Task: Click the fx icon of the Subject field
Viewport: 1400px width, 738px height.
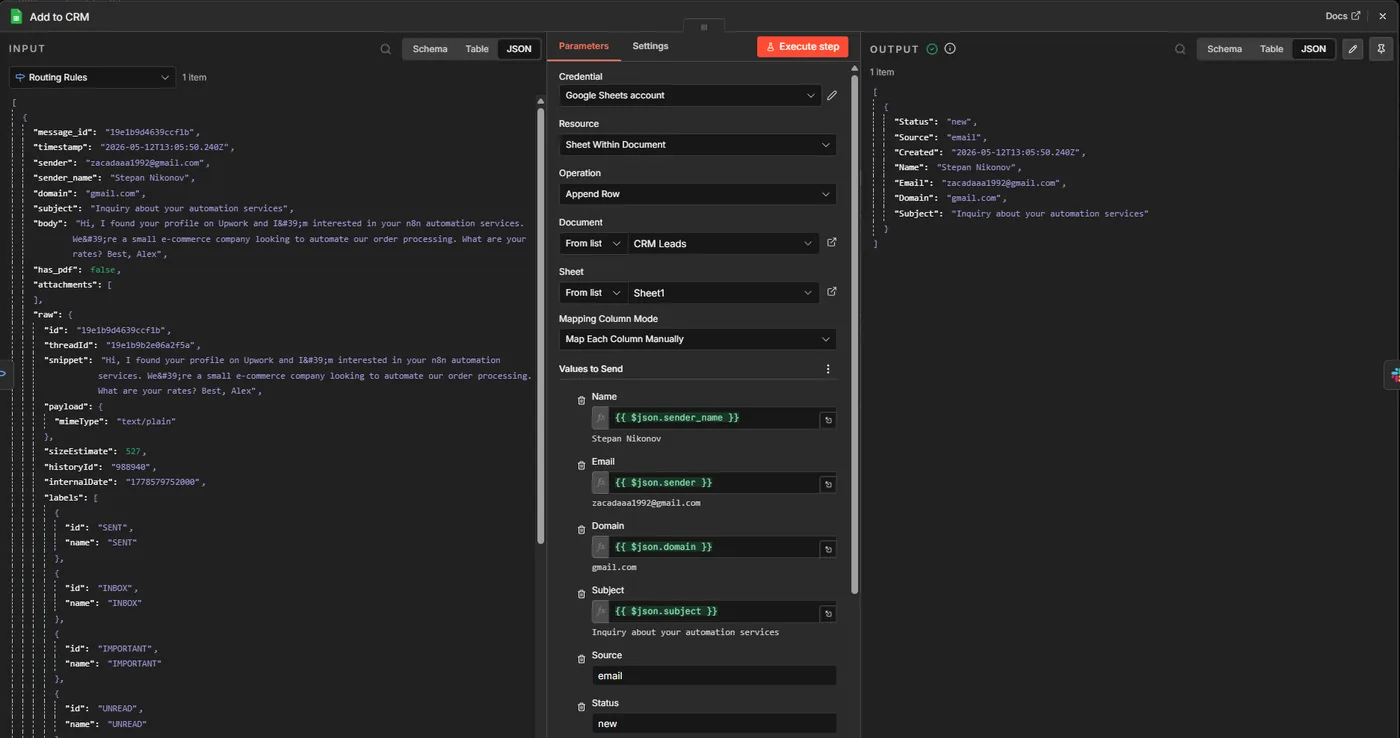Action: [x=600, y=611]
